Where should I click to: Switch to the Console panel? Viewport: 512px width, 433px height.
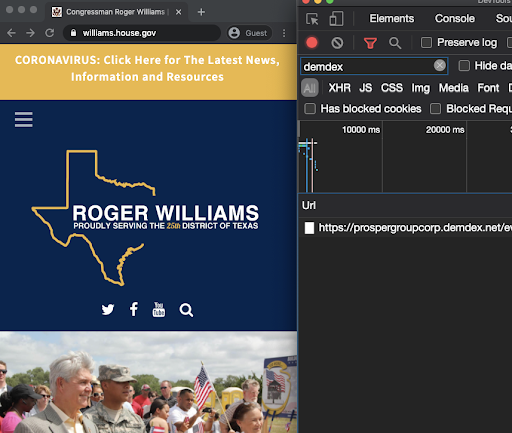coord(455,19)
